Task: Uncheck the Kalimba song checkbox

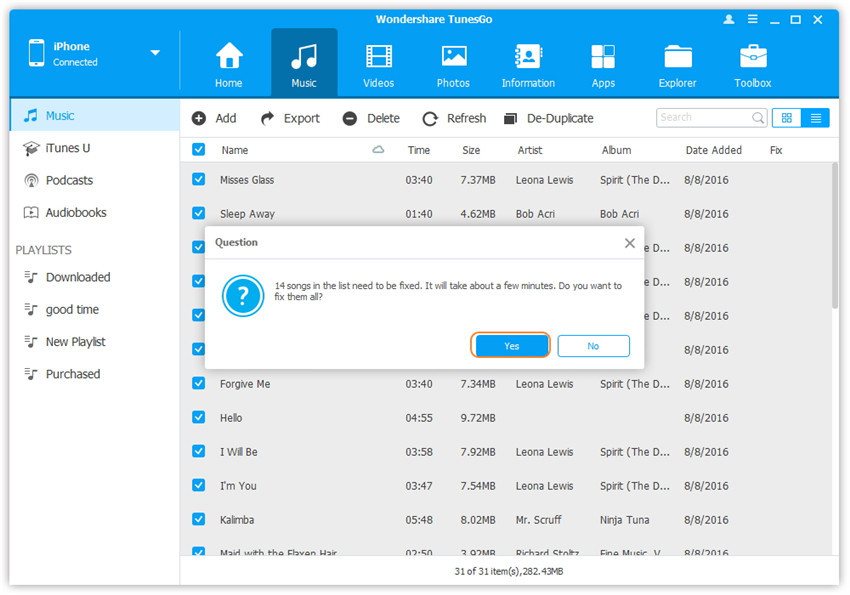Action: pyautogui.click(x=198, y=520)
